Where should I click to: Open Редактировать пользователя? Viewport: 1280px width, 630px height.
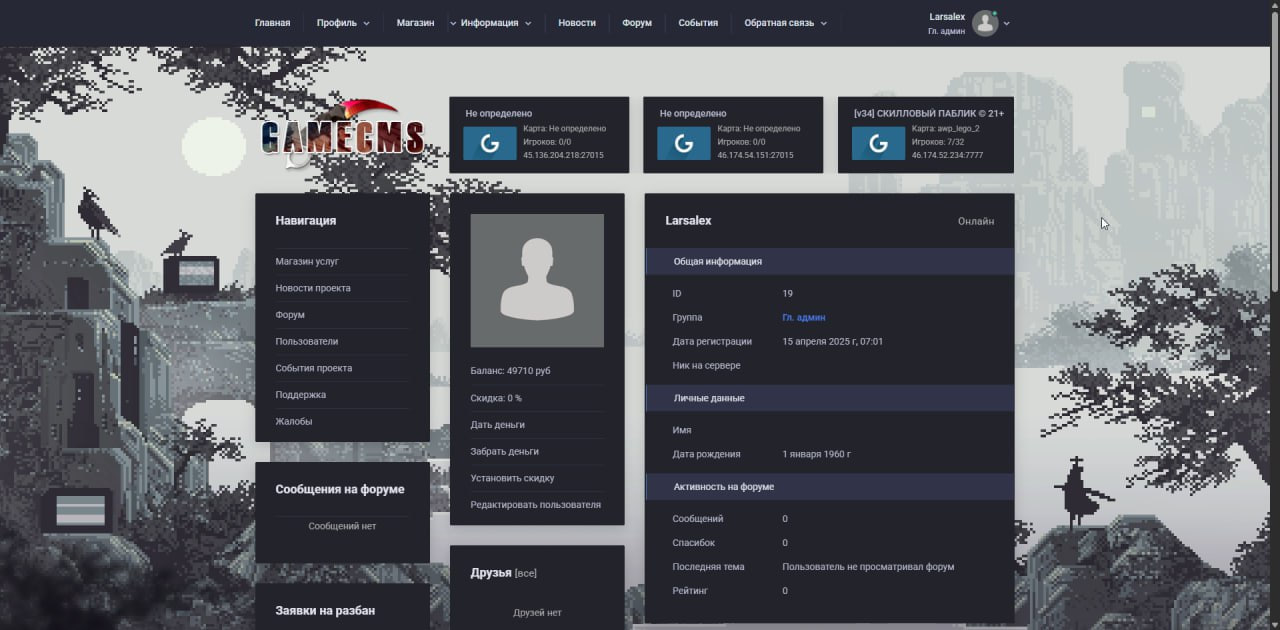coord(535,505)
